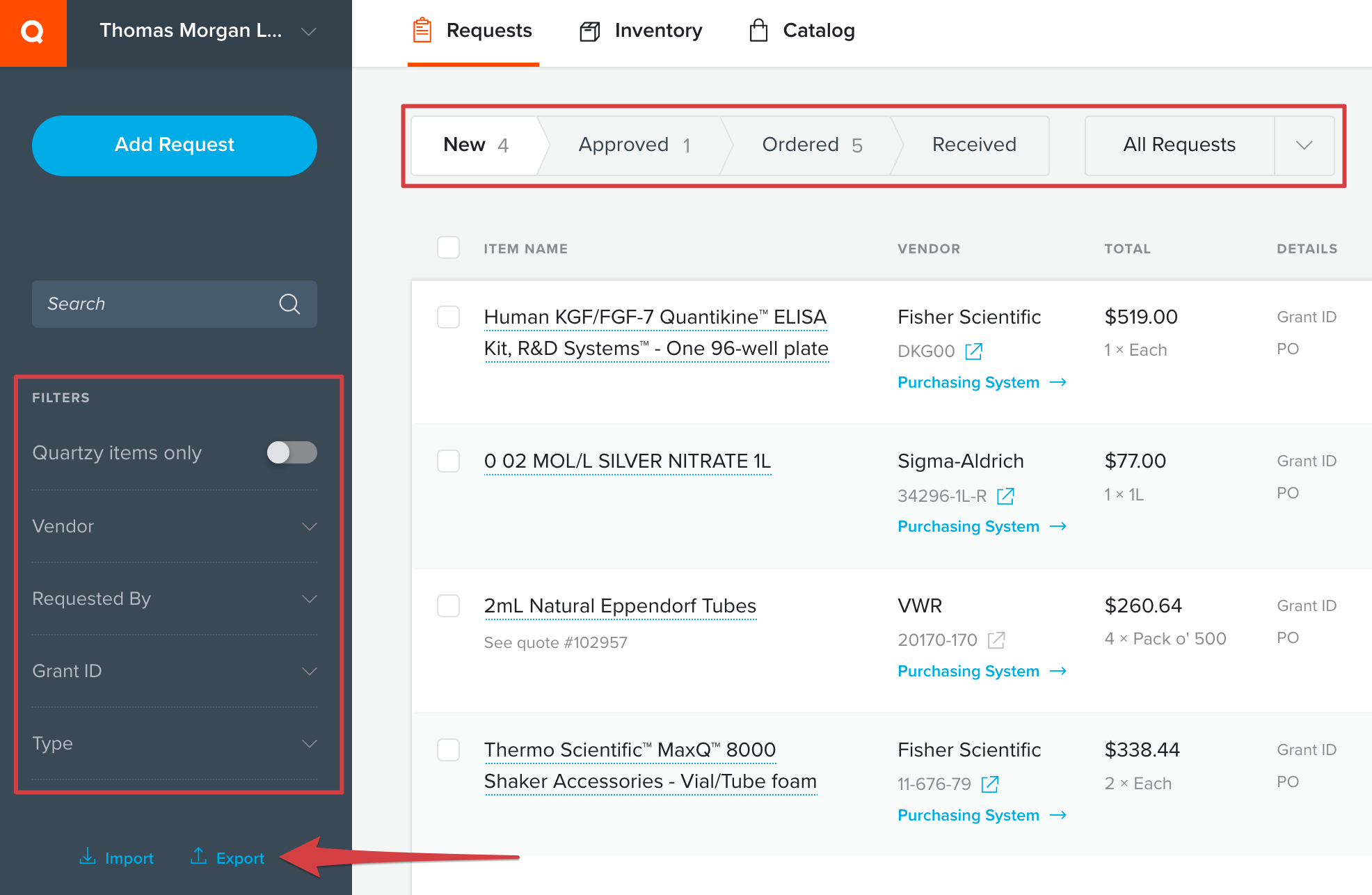The width and height of the screenshot is (1372, 895).
Task: Open external link icon next to 20170-170
Action: click(x=996, y=640)
